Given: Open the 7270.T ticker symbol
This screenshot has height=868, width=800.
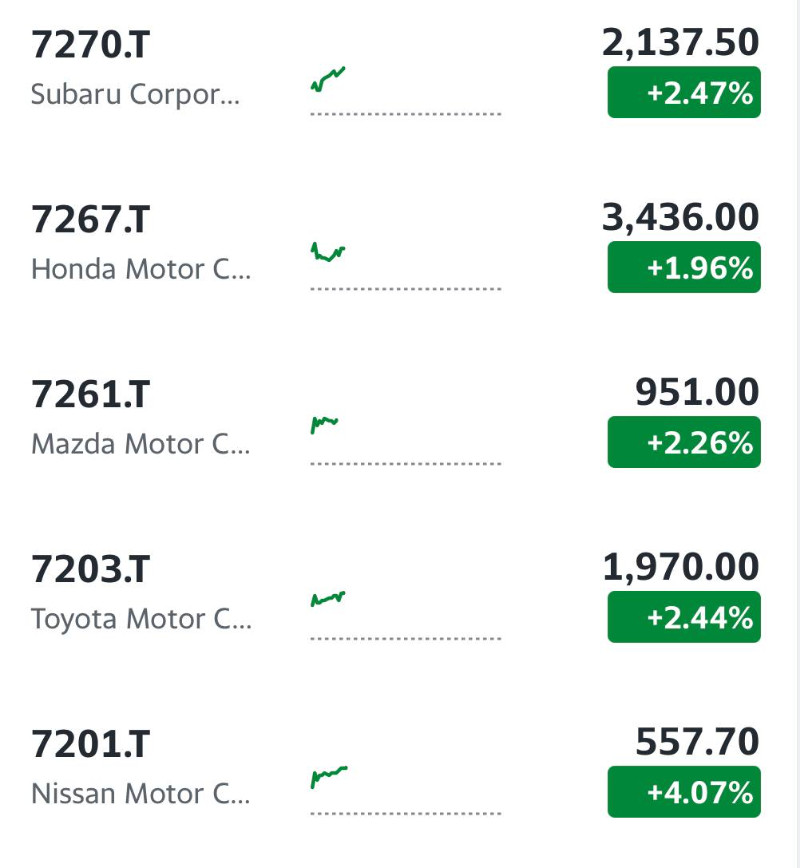Looking at the screenshot, I should coord(90,44).
